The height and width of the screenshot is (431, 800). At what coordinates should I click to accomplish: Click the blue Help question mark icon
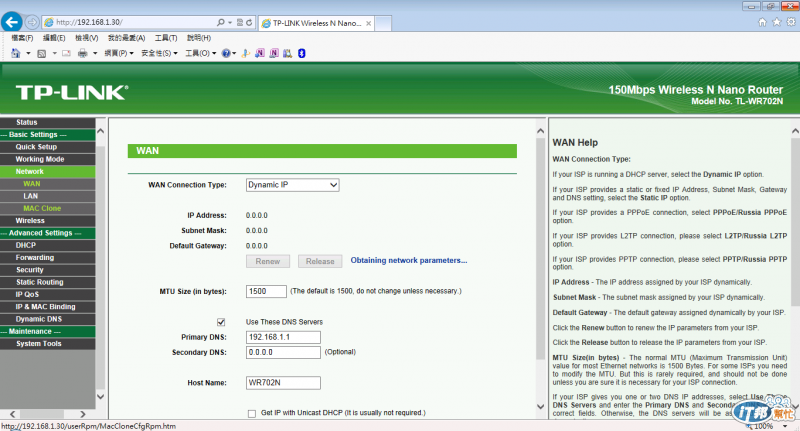click(226, 53)
